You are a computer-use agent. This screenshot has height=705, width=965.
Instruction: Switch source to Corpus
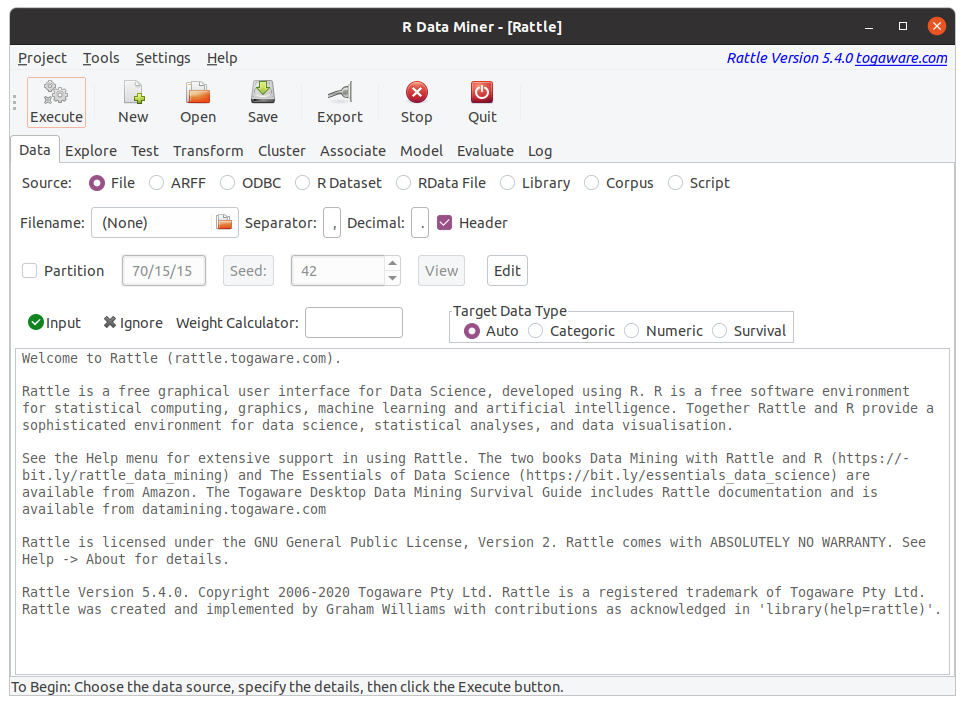pyautogui.click(x=591, y=183)
